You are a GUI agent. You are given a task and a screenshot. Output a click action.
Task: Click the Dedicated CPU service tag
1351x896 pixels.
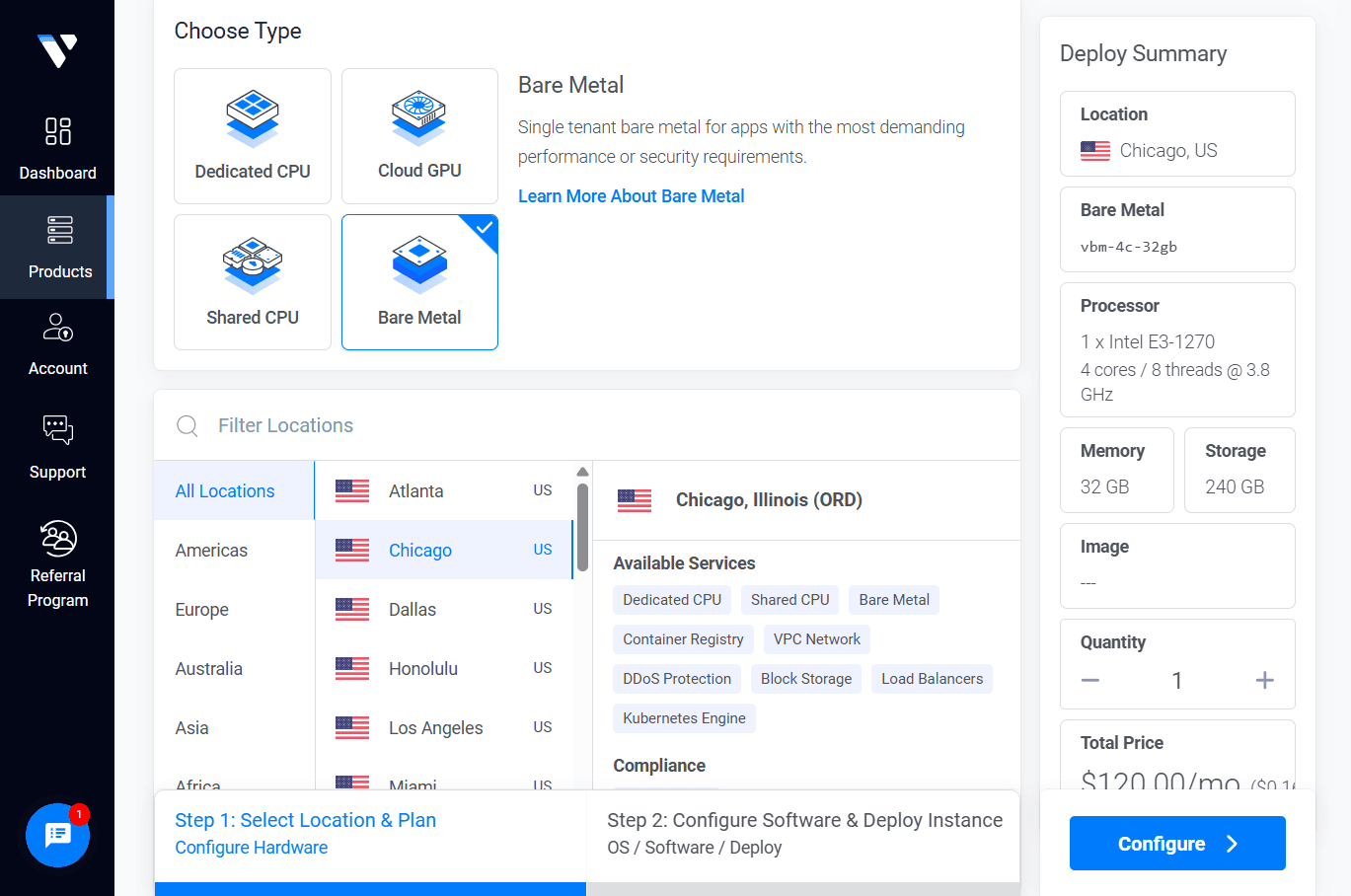[x=672, y=600]
